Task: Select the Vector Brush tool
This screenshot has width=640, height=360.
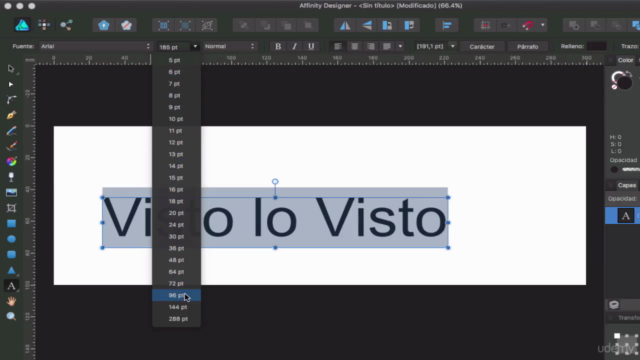Action: (11, 146)
